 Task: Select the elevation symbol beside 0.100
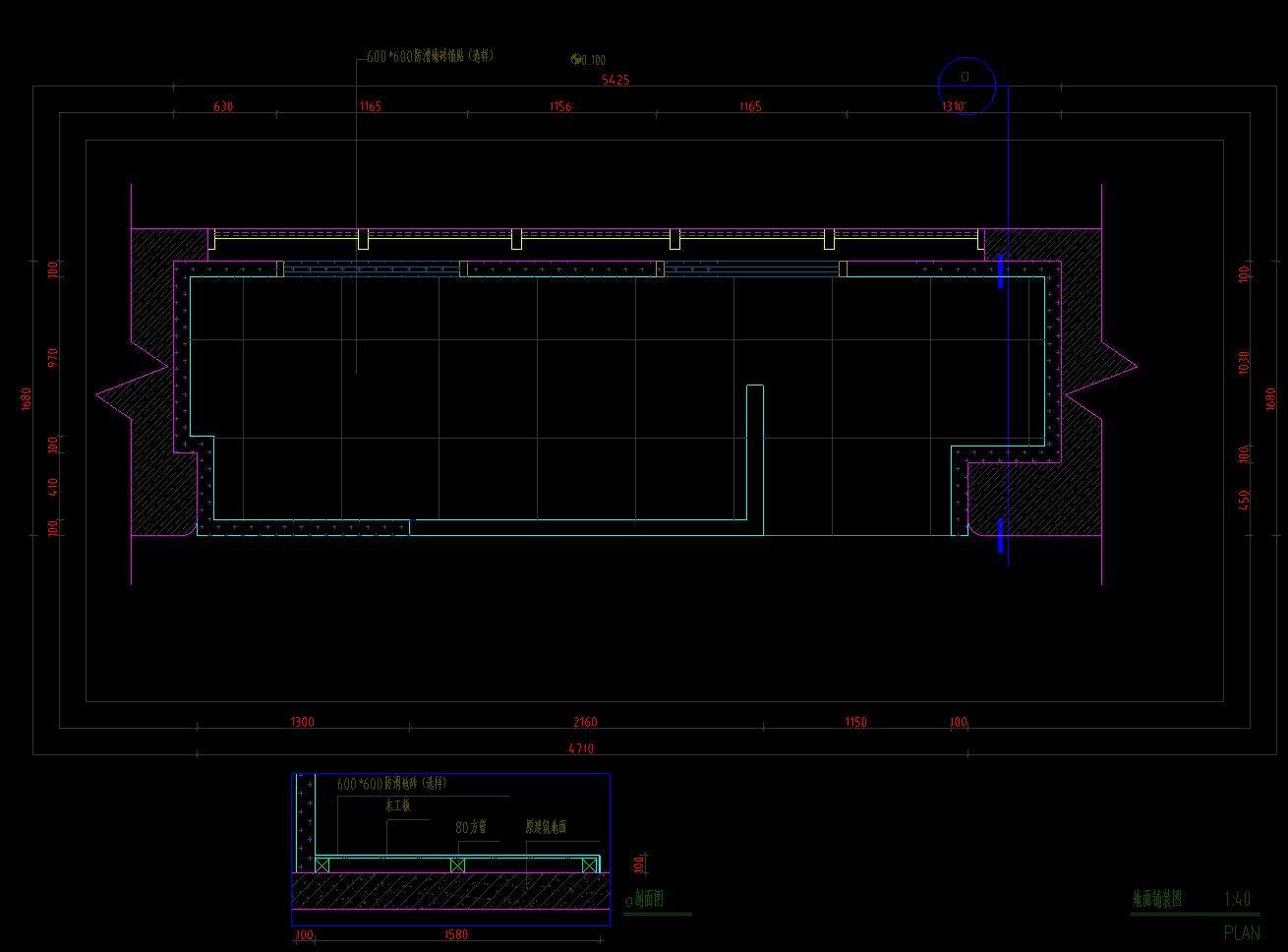tap(576, 60)
